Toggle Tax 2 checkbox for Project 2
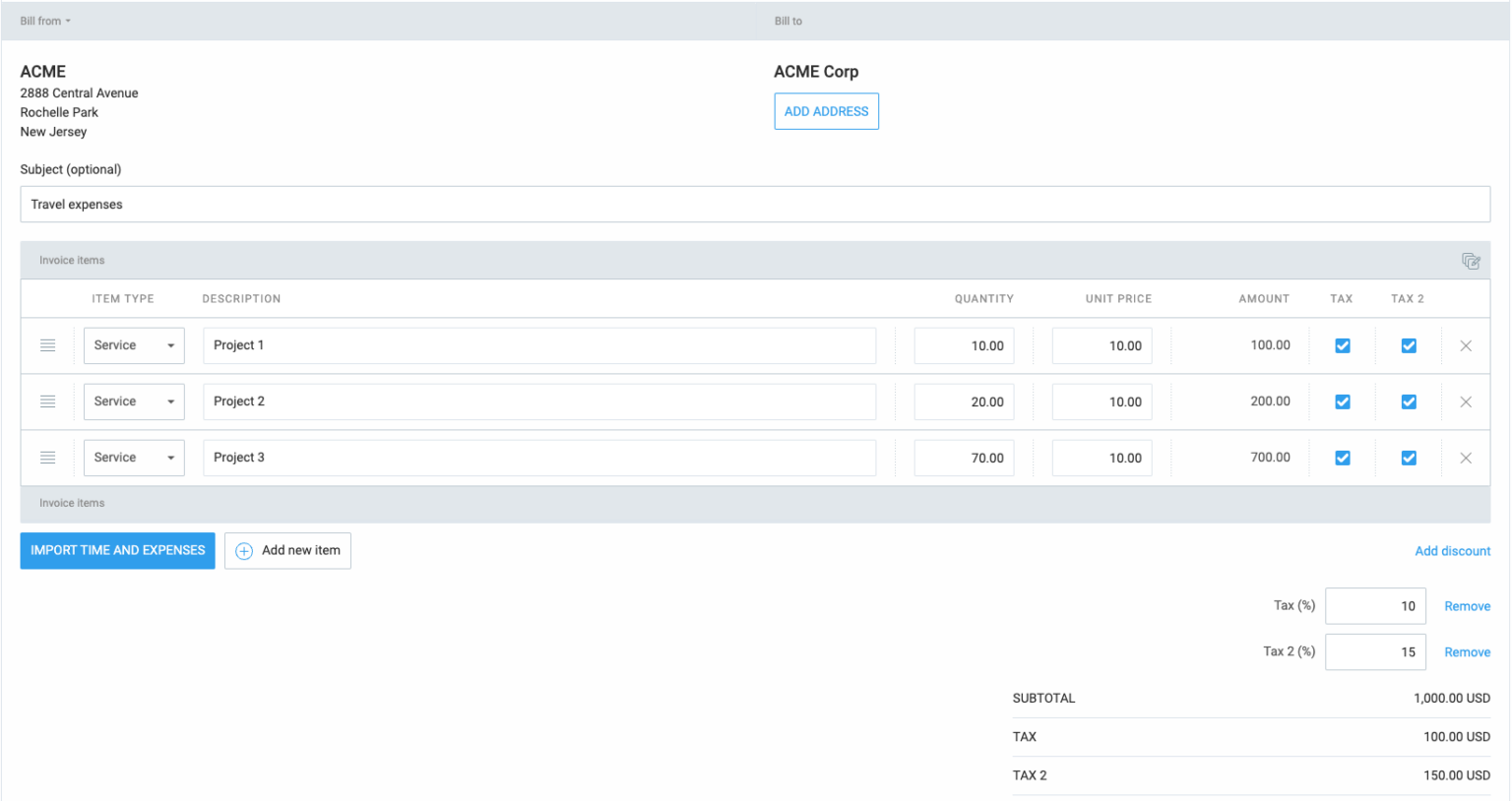 point(1409,401)
